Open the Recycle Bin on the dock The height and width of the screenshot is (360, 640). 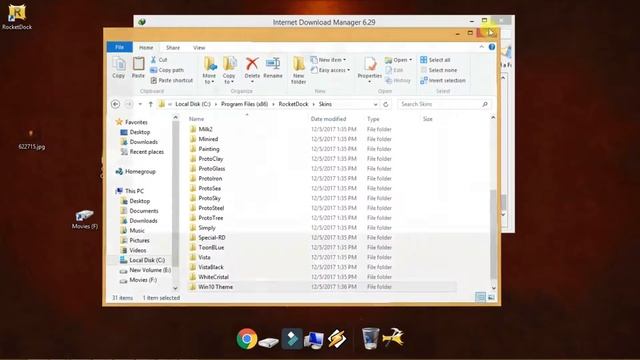(370, 338)
